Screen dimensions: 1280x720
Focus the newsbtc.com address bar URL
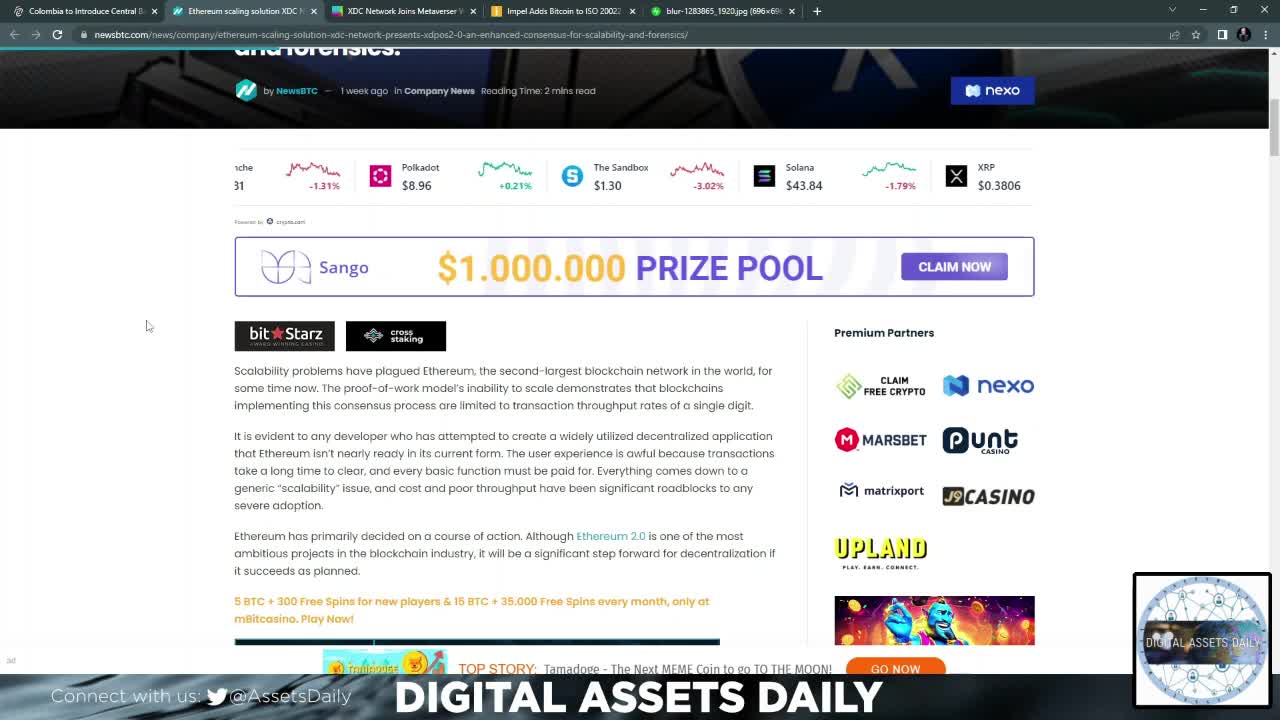tap(391, 35)
